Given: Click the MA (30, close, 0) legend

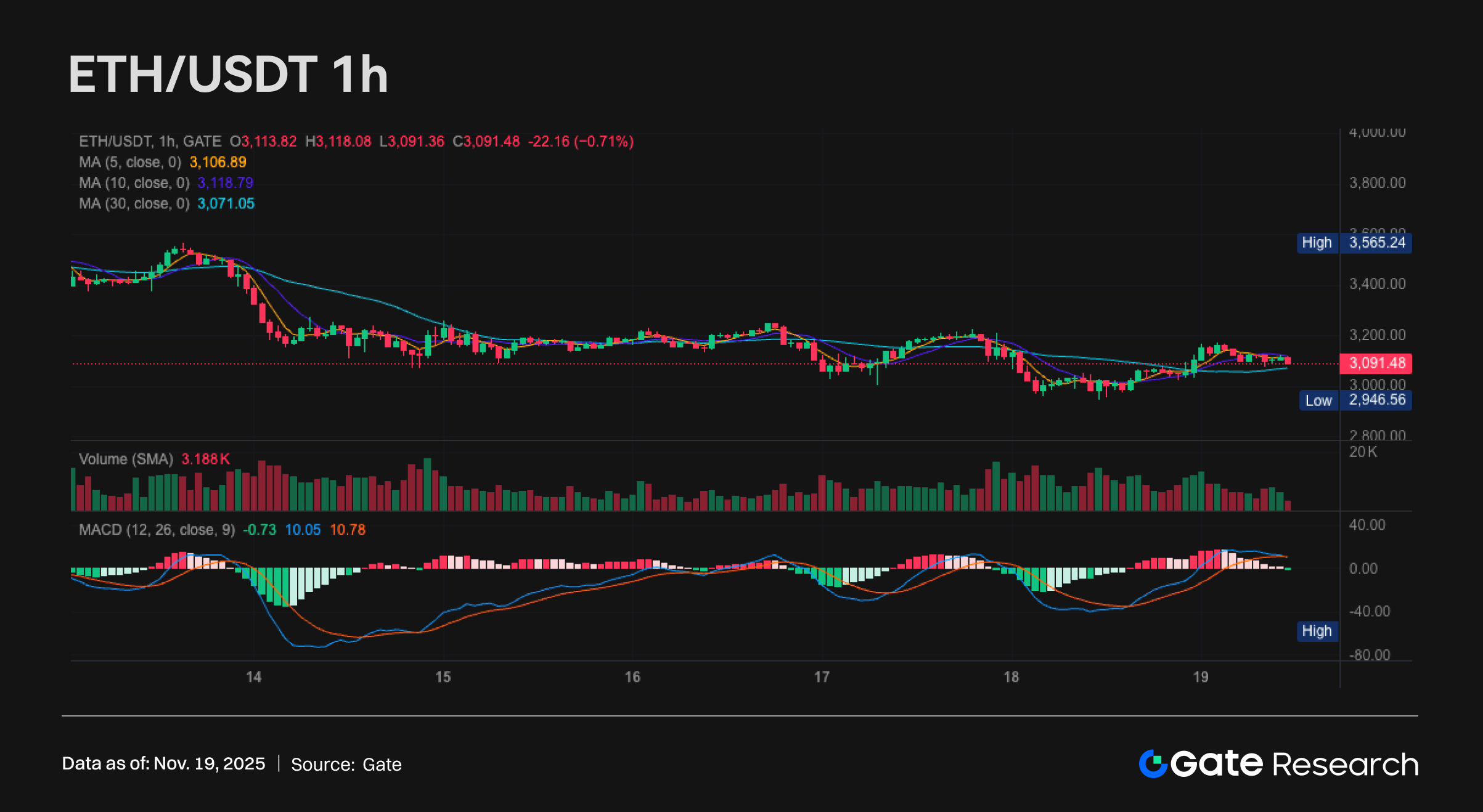Looking at the screenshot, I should (x=134, y=204).
